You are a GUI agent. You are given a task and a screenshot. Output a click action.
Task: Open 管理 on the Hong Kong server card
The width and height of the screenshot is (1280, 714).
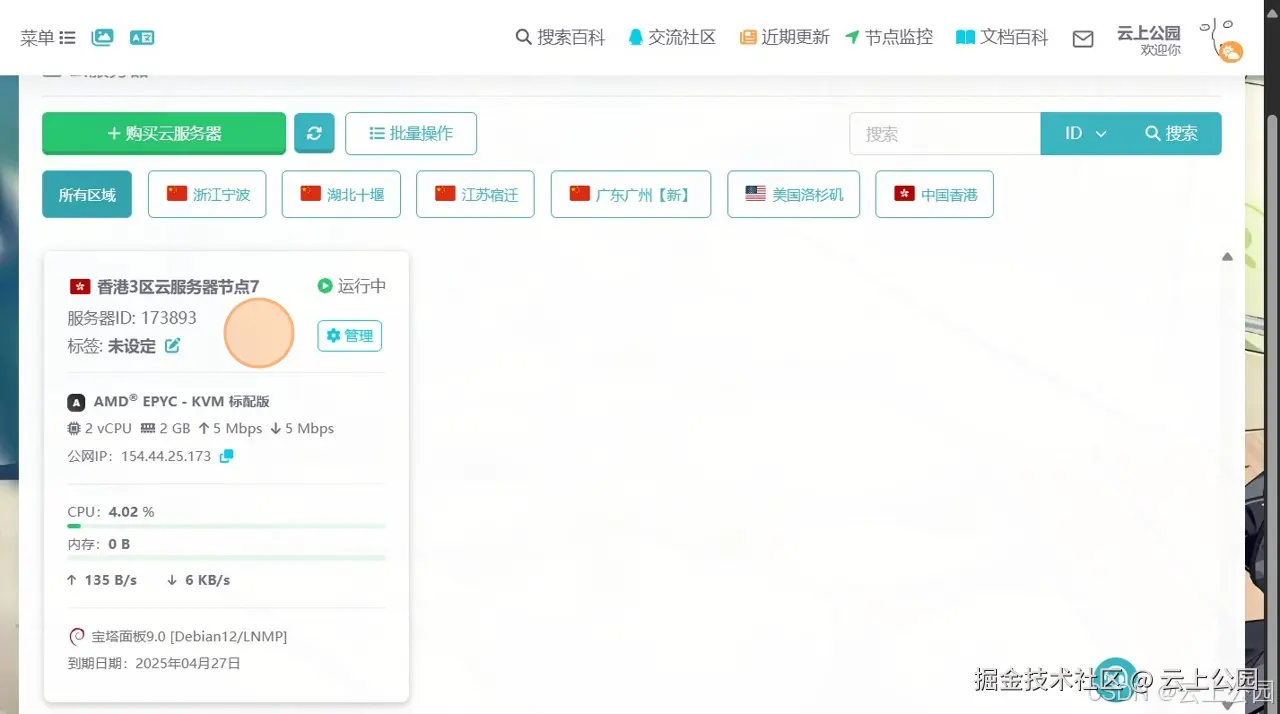pos(349,336)
